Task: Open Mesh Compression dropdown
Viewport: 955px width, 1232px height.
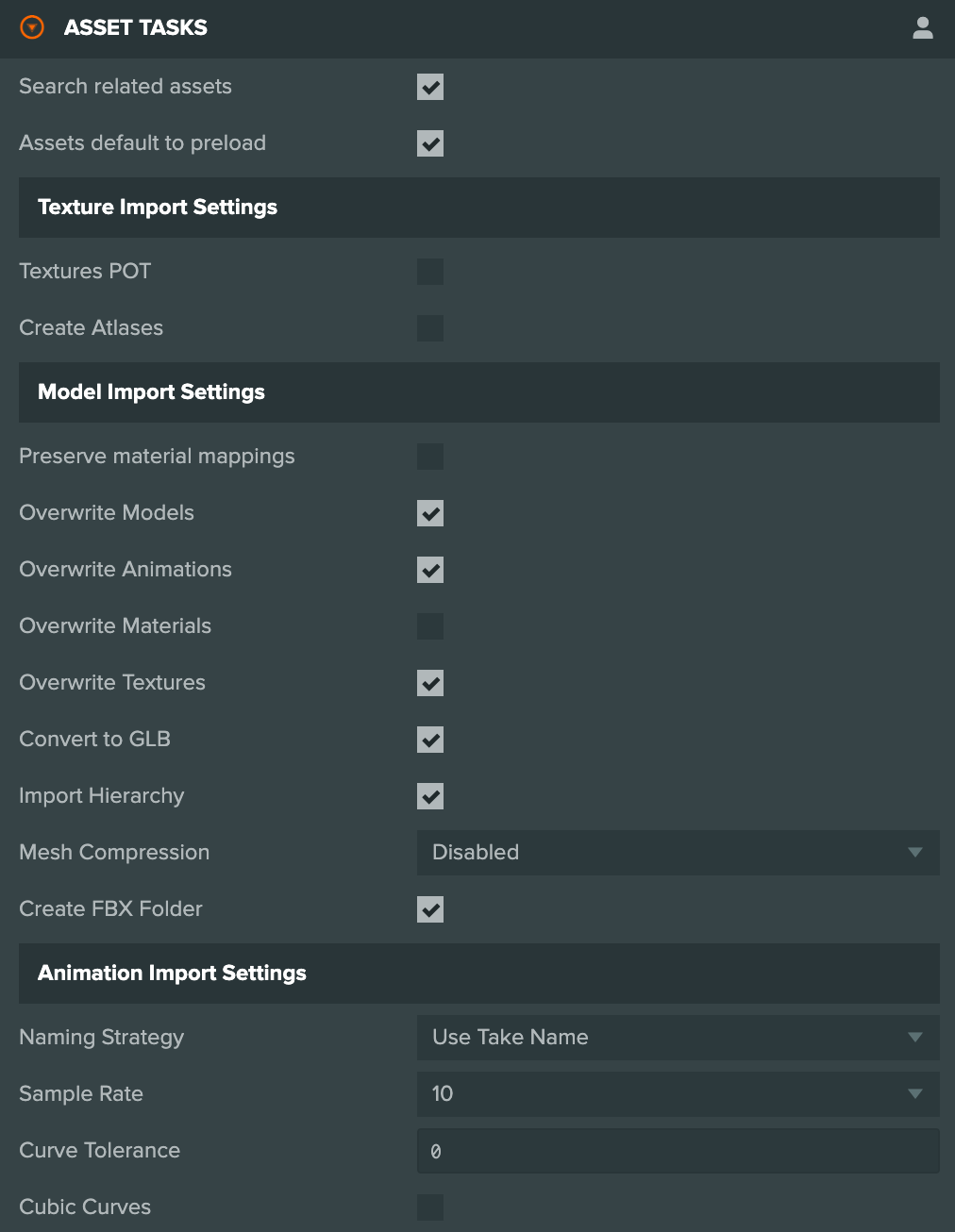Action: point(679,853)
